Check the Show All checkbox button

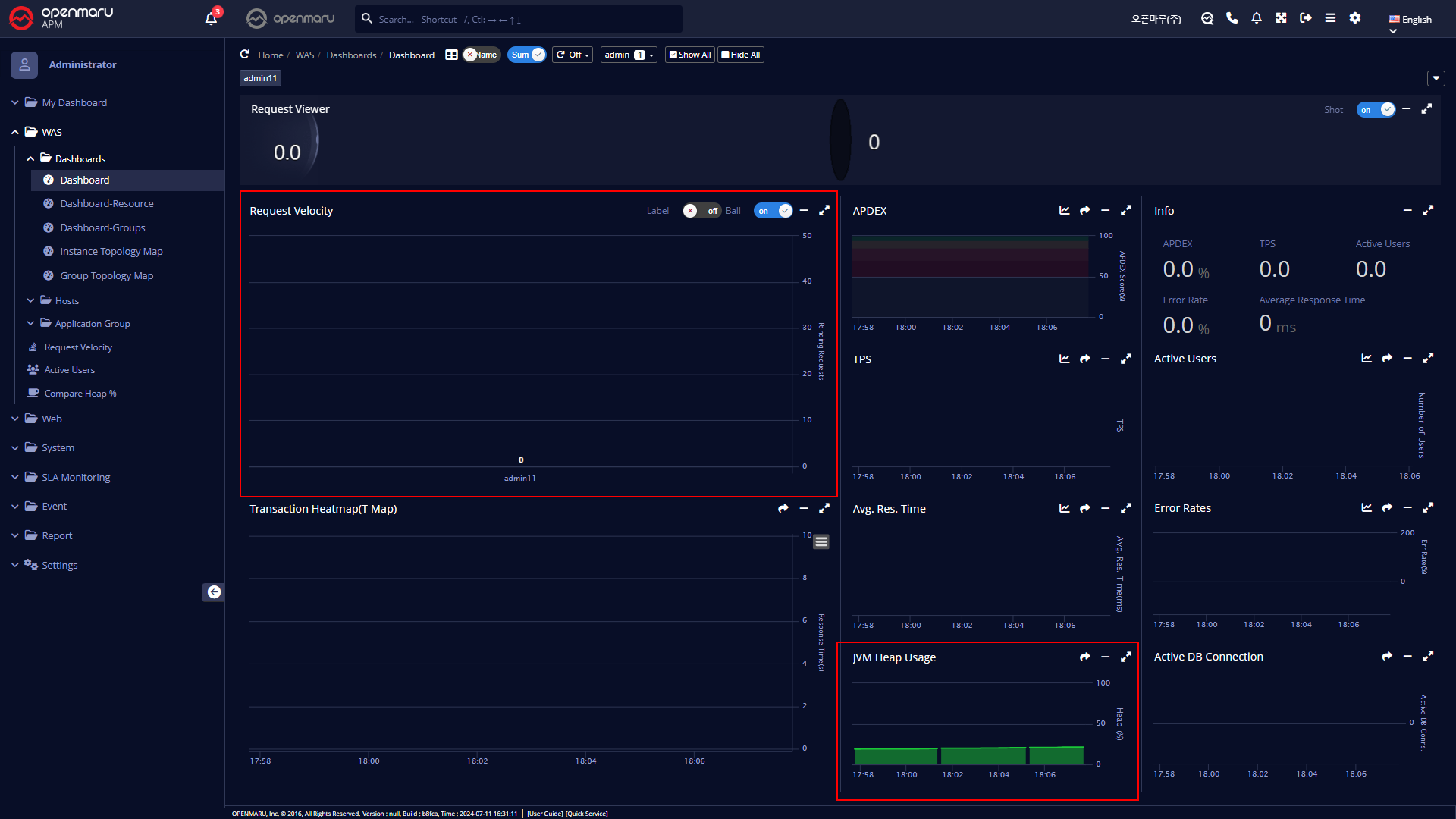pos(689,55)
